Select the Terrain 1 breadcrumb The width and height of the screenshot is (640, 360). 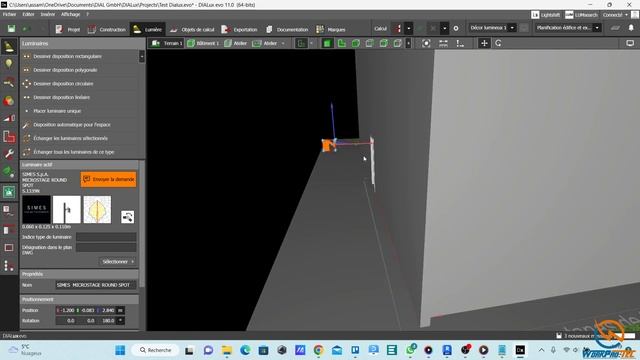(167, 43)
